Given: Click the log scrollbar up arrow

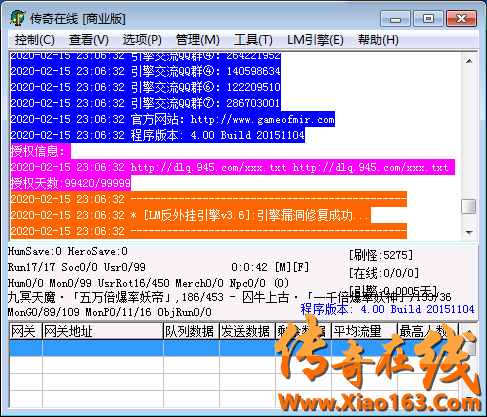Looking at the screenshot, I should [469, 61].
